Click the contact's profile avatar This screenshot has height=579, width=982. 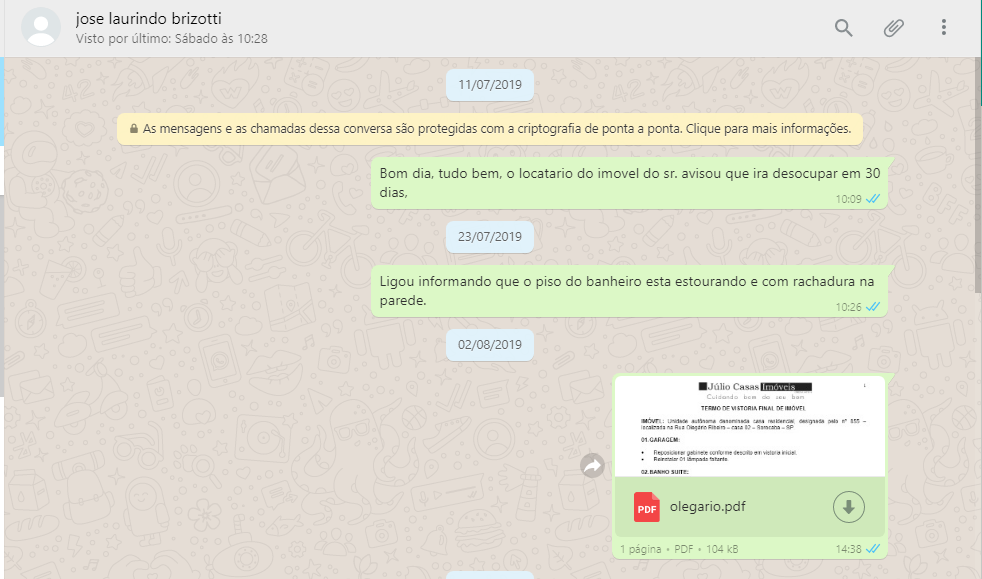(x=41, y=28)
